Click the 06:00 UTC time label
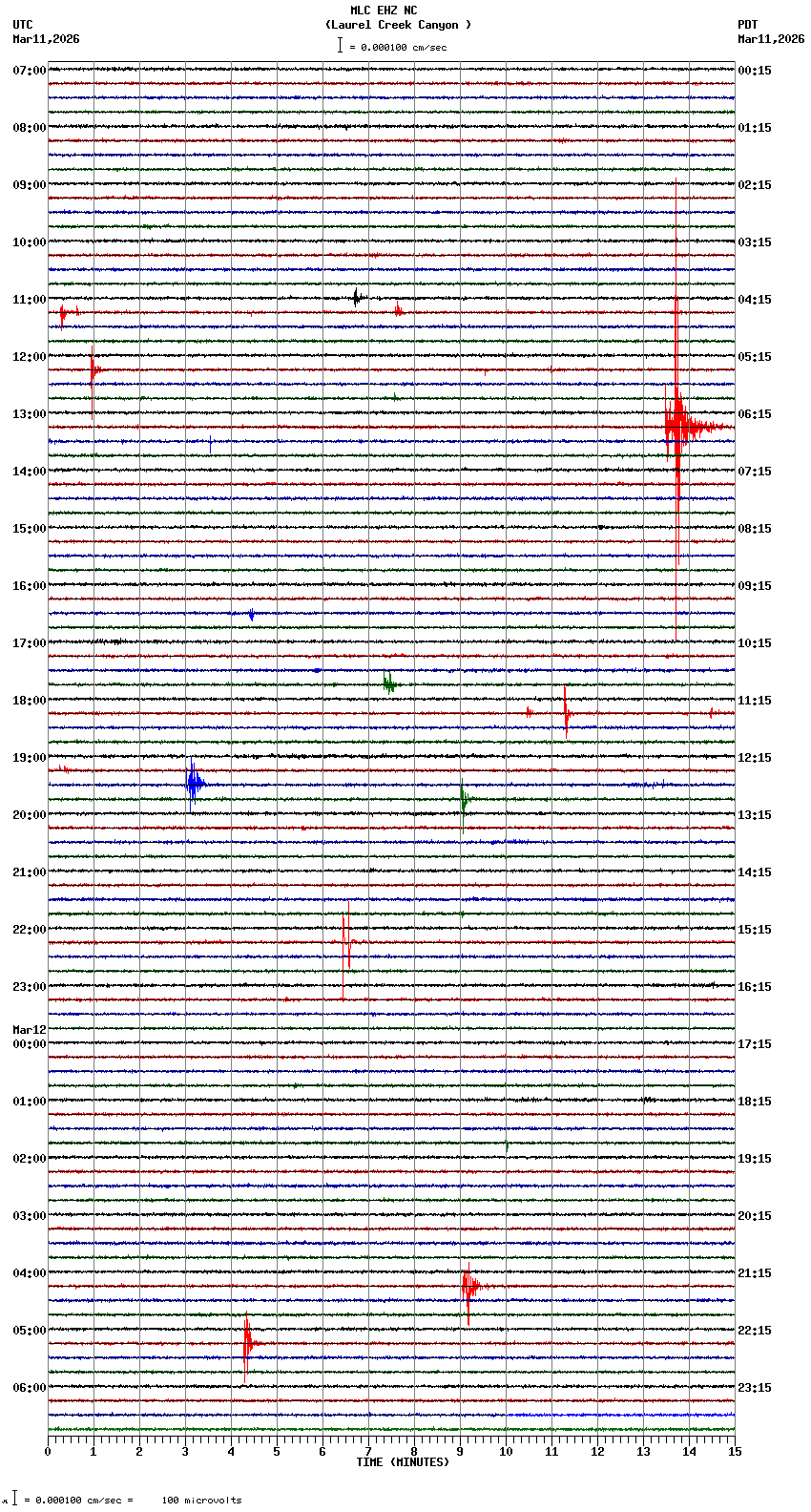Screen dimensions: 811x1512 tap(30, 1388)
